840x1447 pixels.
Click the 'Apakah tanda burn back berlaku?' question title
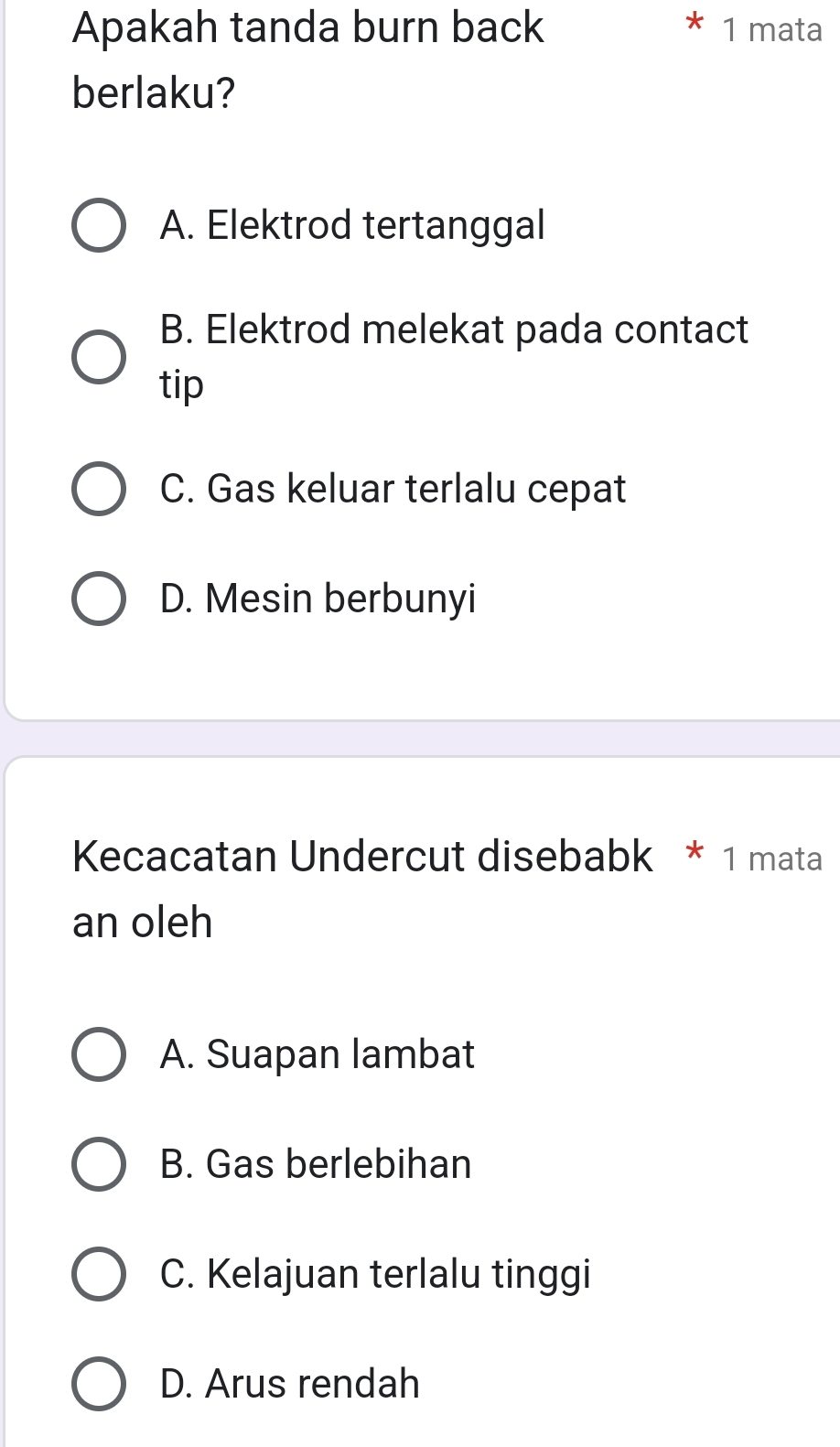(x=307, y=59)
